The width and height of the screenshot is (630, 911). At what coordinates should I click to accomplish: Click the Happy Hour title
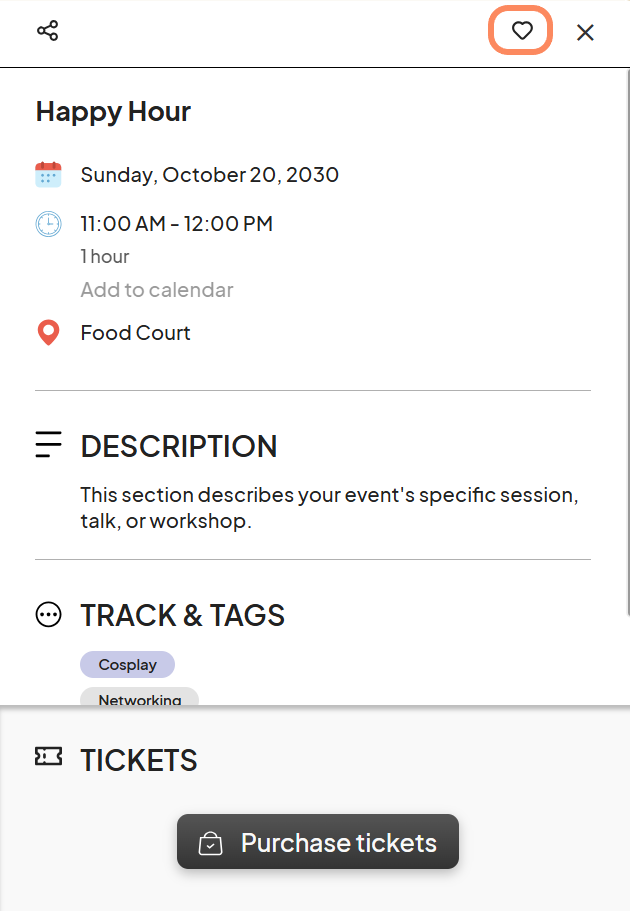113,112
